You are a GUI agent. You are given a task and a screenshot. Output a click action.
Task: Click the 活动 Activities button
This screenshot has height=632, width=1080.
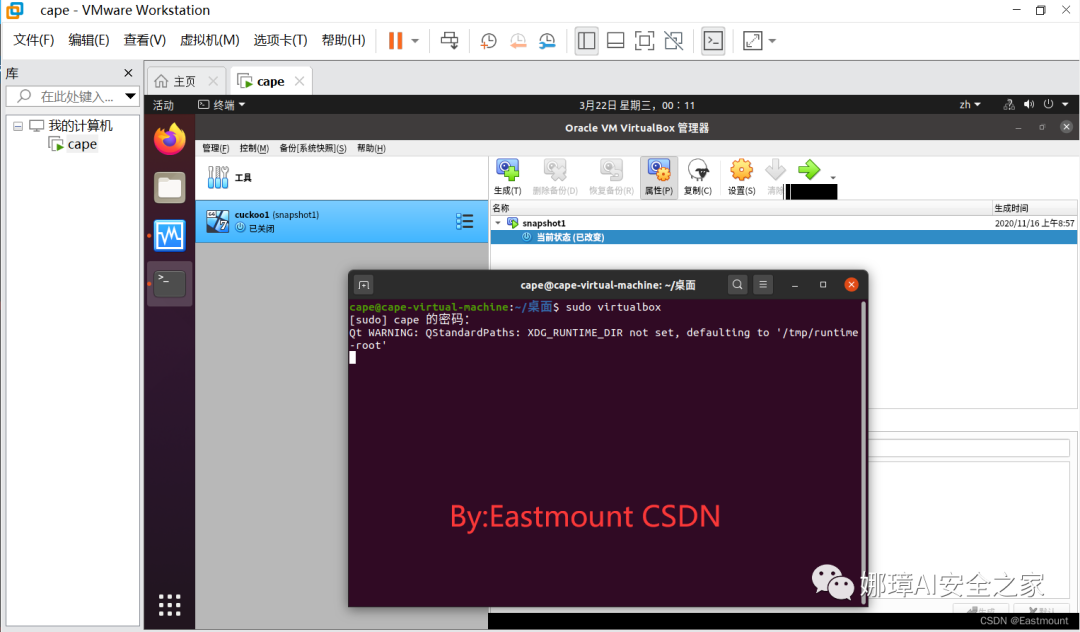pos(163,105)
